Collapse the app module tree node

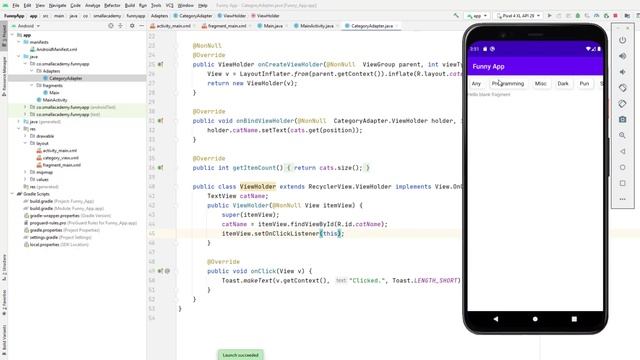click(12, 35)
